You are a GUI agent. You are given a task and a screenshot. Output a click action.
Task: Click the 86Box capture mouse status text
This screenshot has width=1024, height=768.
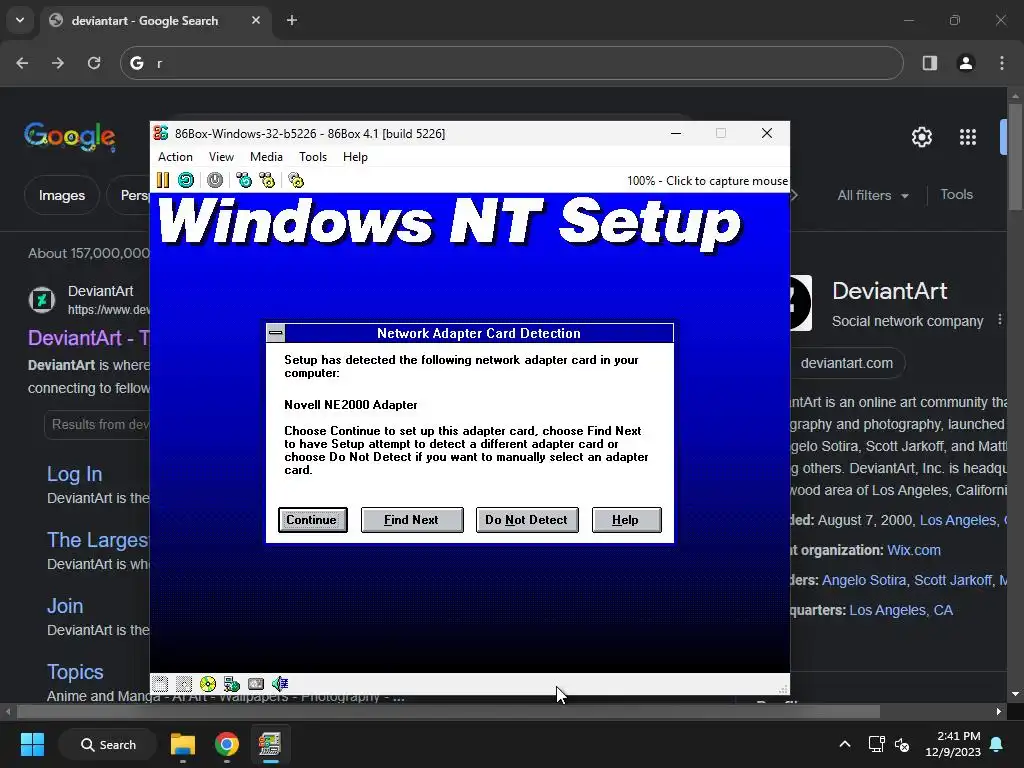[x=707, y=181]
